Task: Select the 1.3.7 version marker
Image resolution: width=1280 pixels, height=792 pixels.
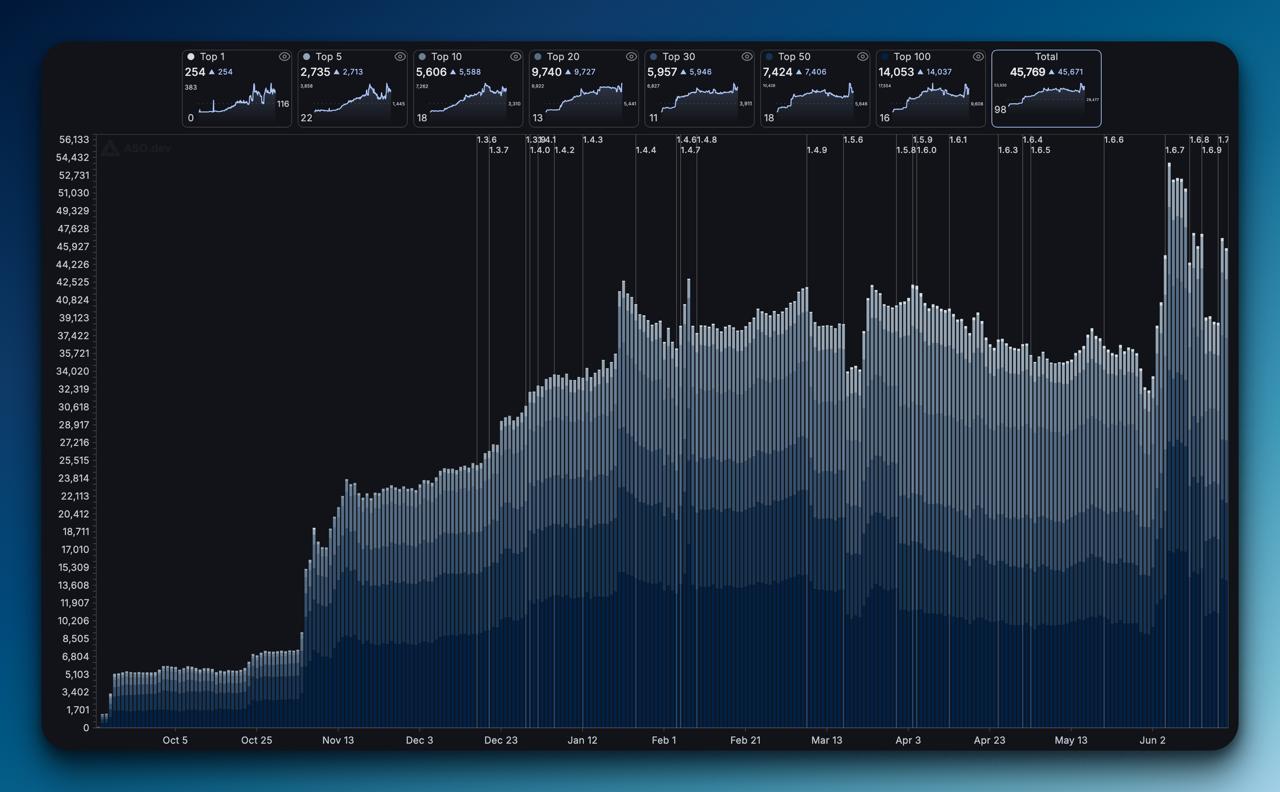Action: [x=499, y=150]
